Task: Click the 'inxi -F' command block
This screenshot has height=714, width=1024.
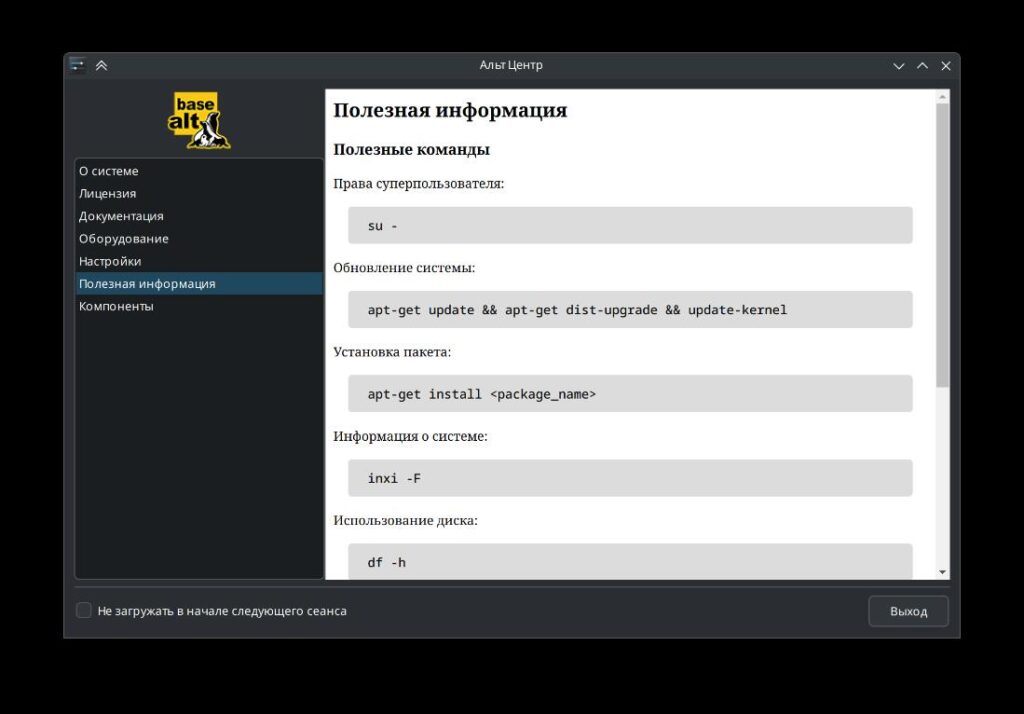Action: coord(630,478)
